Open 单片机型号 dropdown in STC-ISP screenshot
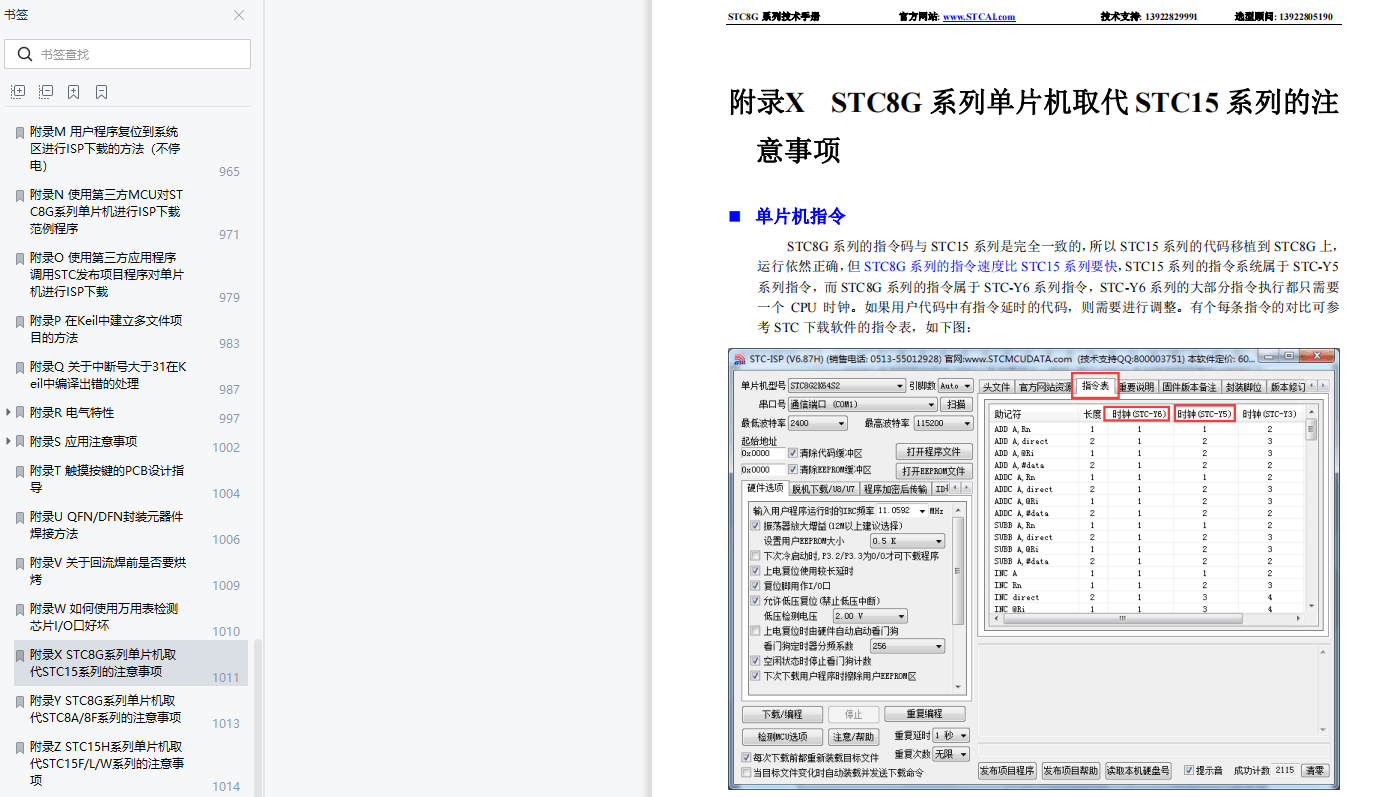This screenshot has width=1380, height=797. pyautogui.click(x=846, y=385)
